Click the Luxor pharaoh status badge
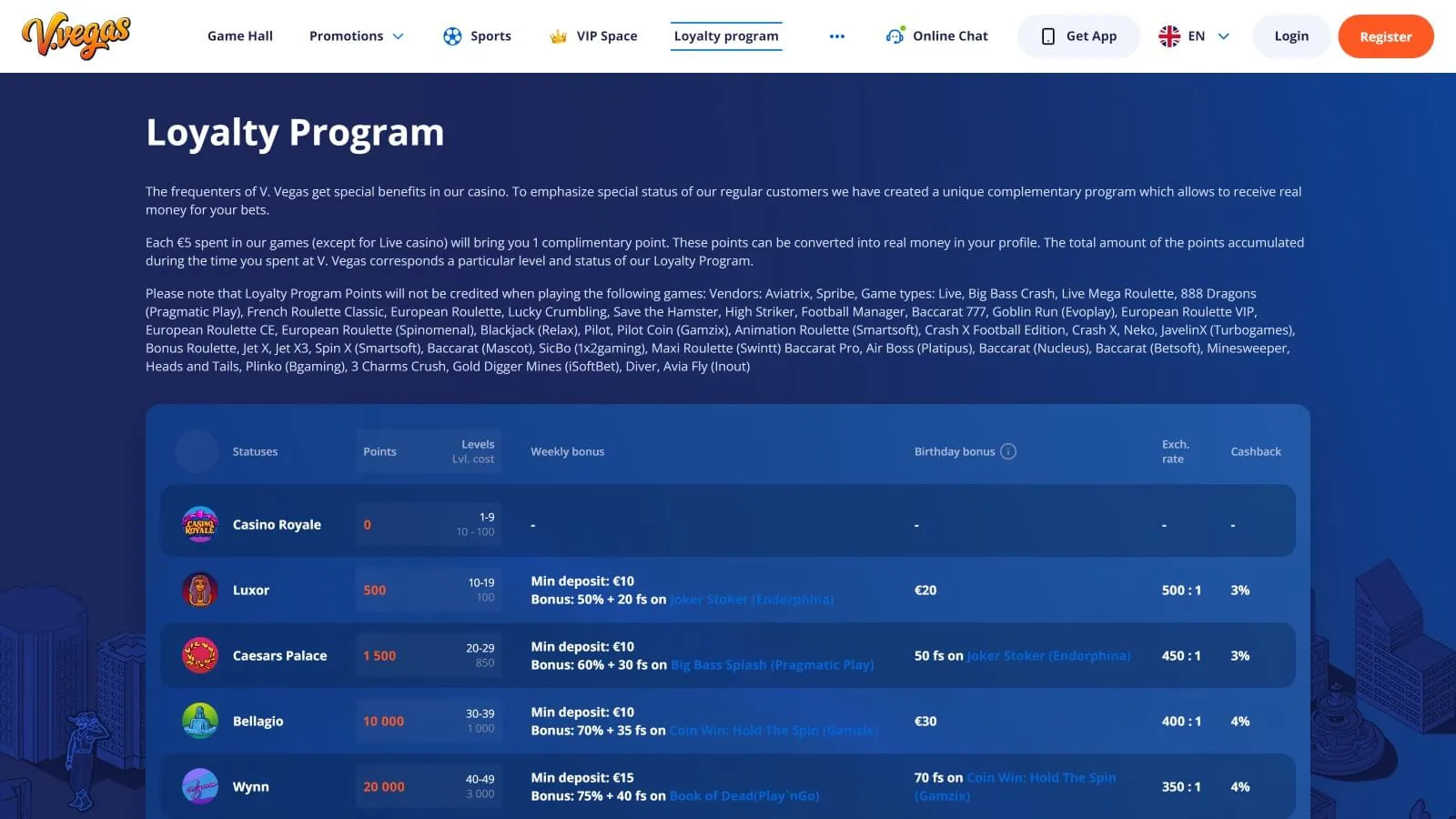Screen dimensions: 1456x819 [x=200, y=590]
